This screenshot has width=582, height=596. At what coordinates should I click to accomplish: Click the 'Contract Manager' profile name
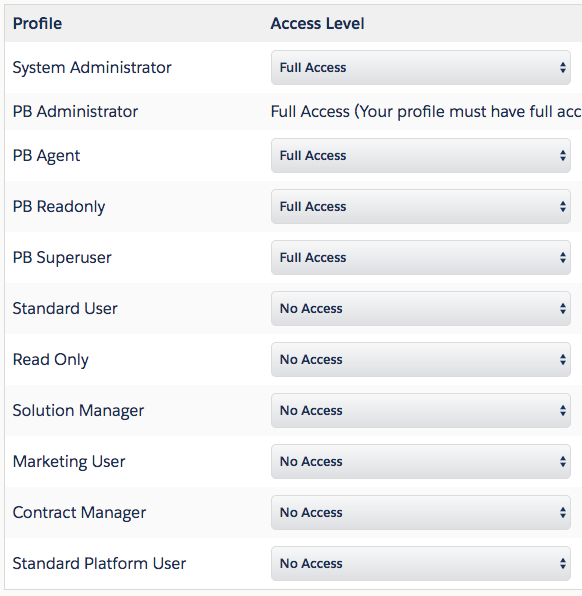click(x=79, y=513)
